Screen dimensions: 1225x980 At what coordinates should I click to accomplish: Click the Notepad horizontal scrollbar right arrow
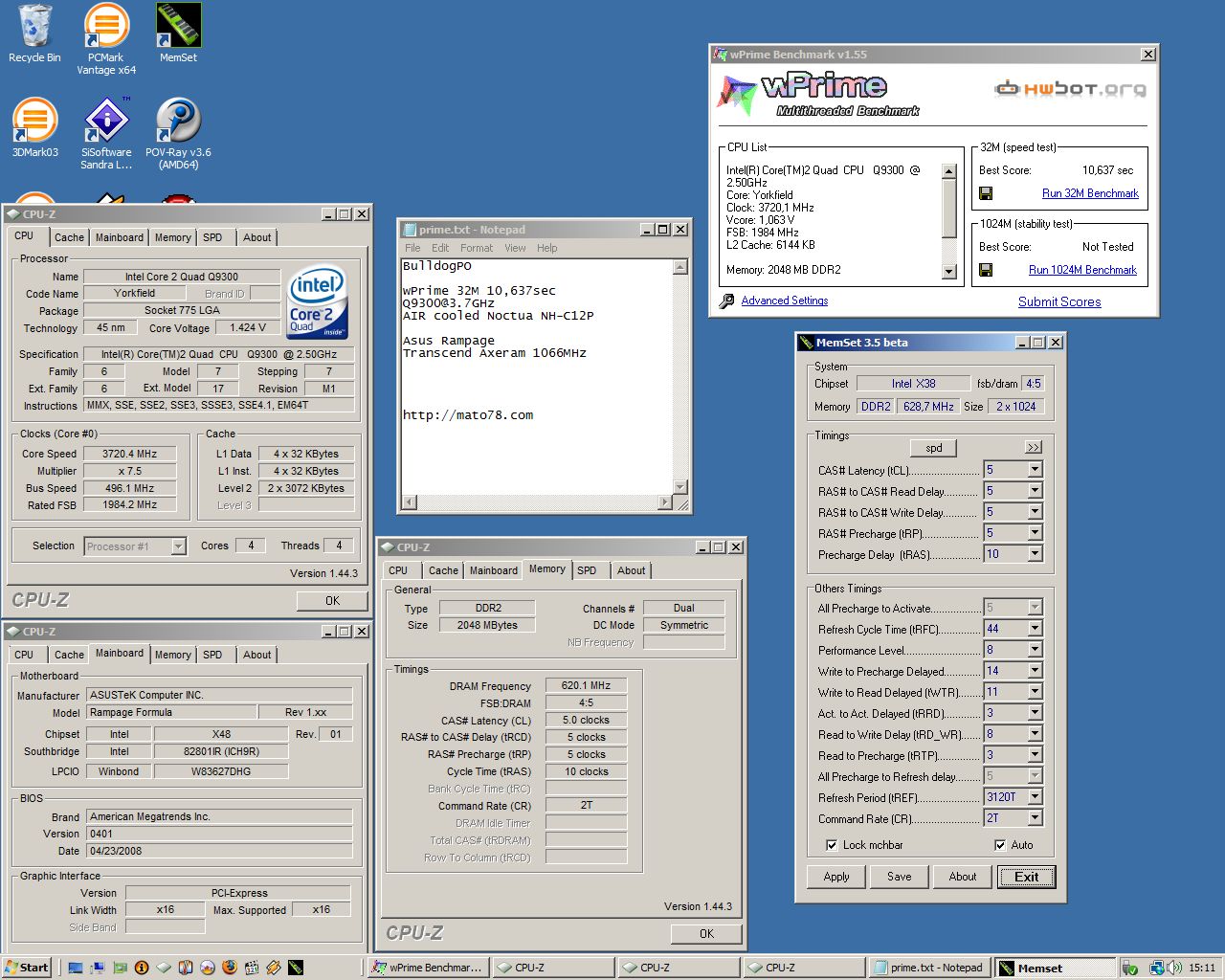coord(666,501)
